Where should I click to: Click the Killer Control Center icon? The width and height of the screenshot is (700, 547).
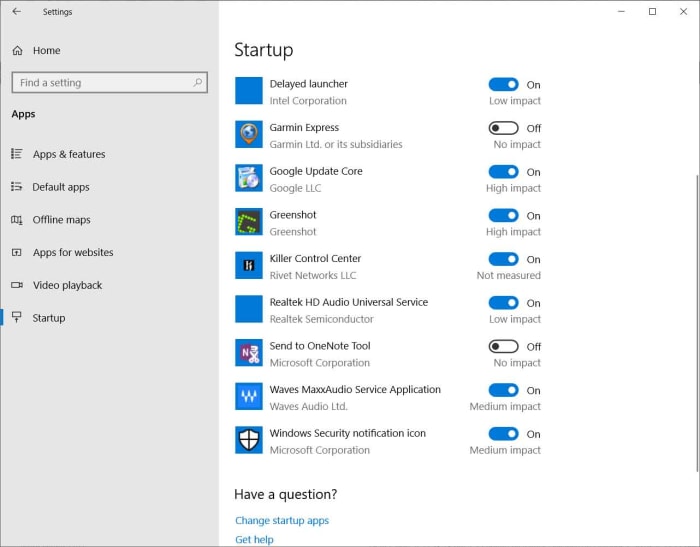click(248, 266)
